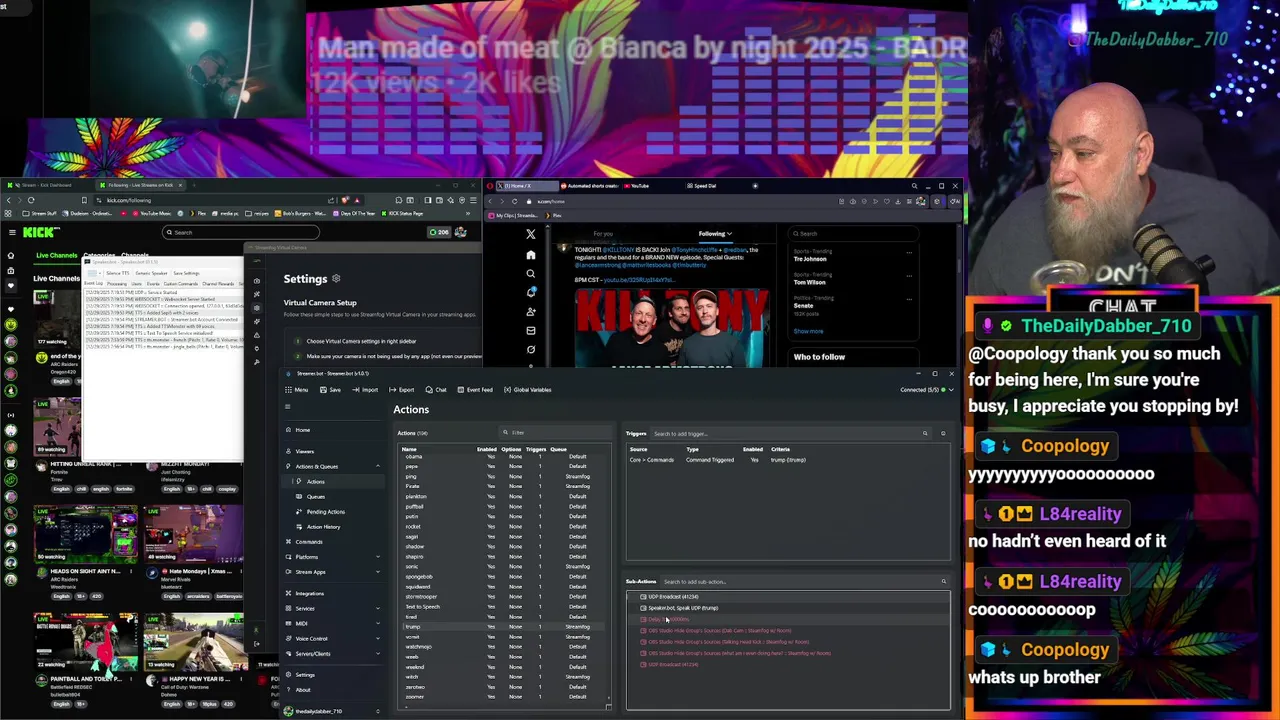Click Save Settings in Speaker.bot window
This screenshot has height=720, width=1280.
pos(186,273)
